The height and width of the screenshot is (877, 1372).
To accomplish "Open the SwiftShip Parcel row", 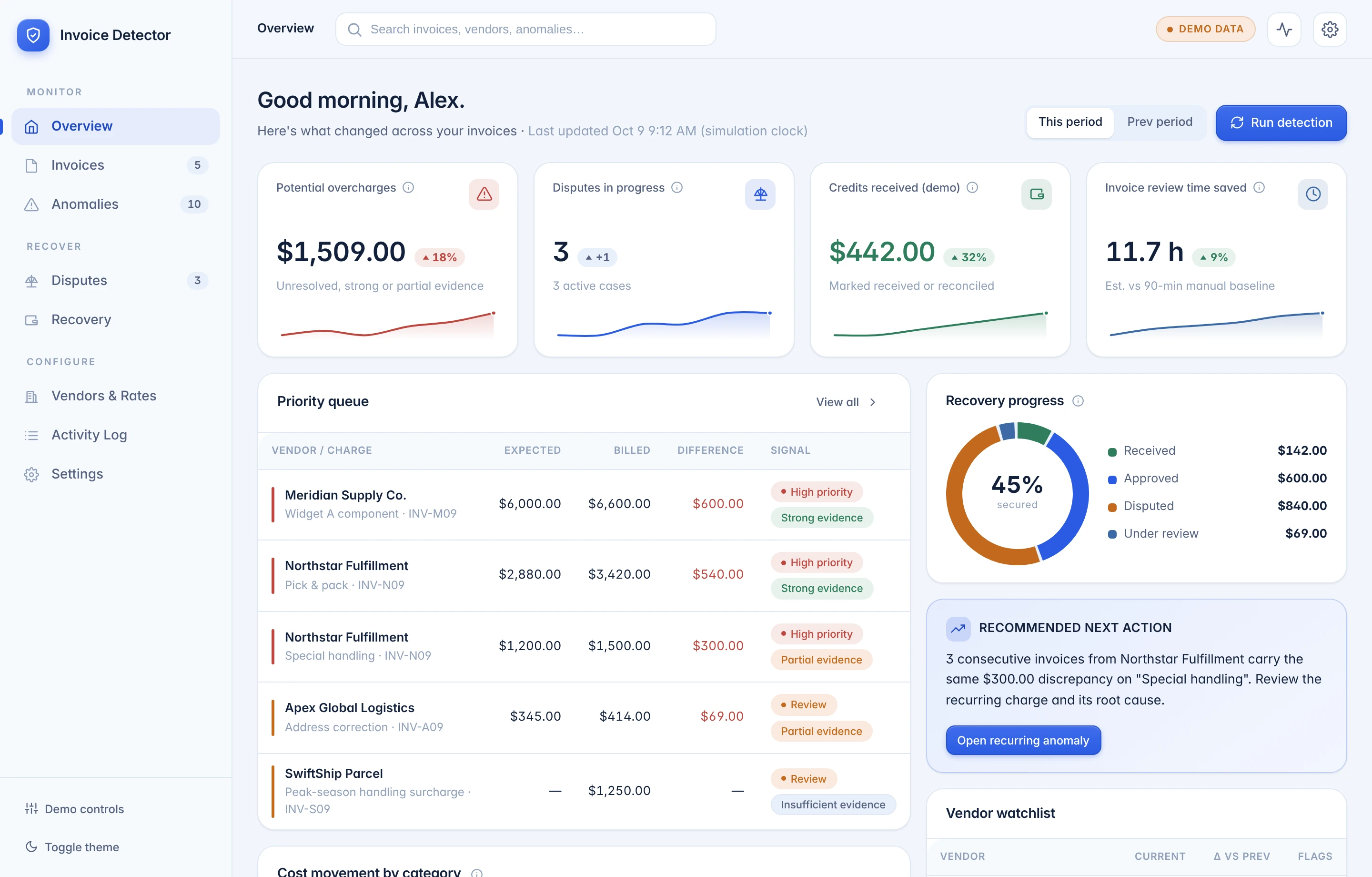I will pyautogui.click(x=584, y=792).
